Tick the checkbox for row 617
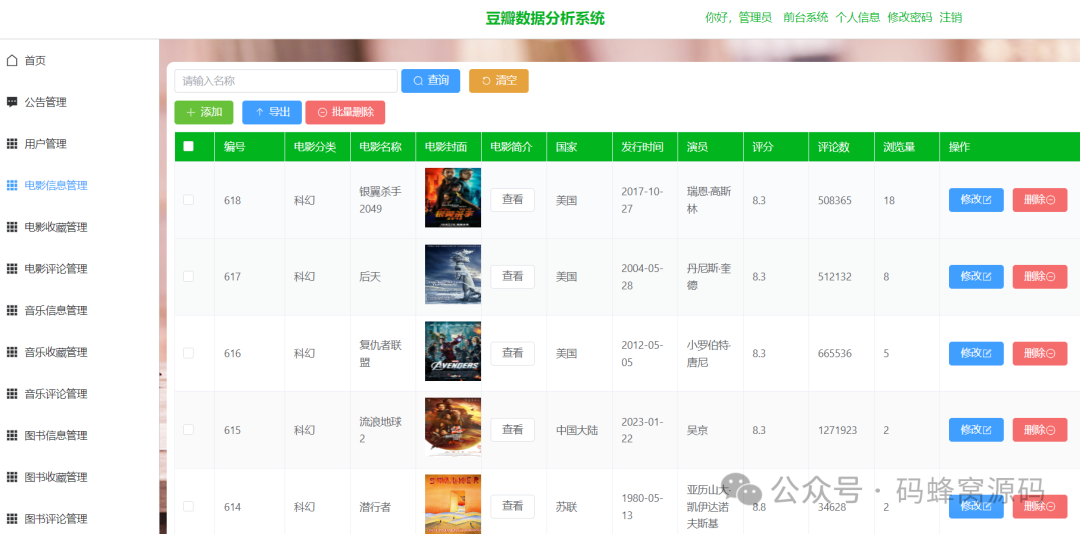 [x=188, y=276]
